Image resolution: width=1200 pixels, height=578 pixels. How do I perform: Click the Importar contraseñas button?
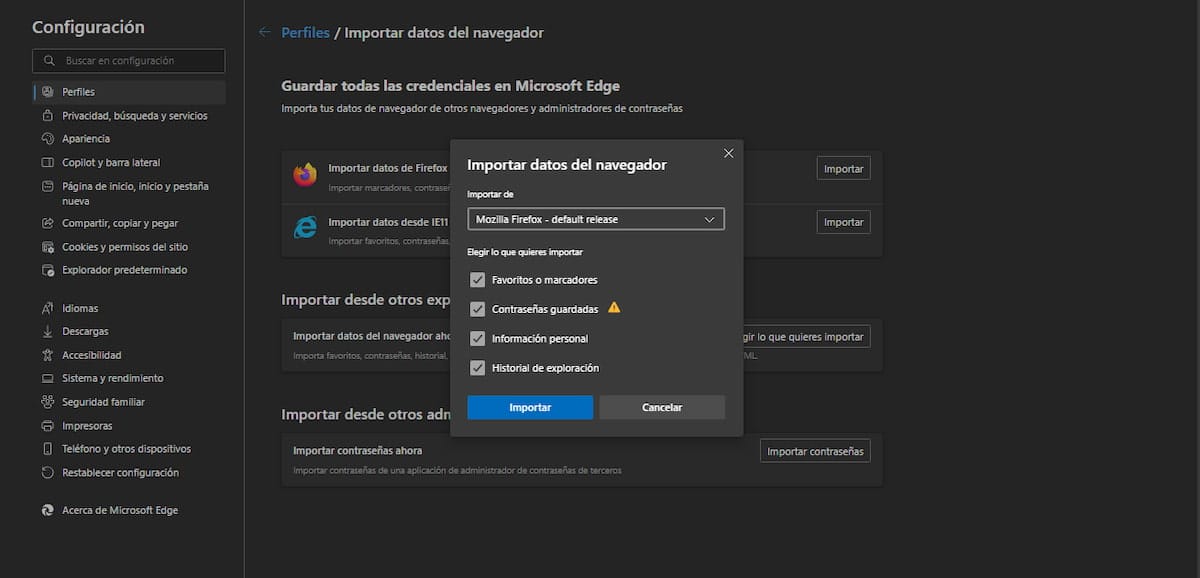pyautogui.click(x=815, y=451)
